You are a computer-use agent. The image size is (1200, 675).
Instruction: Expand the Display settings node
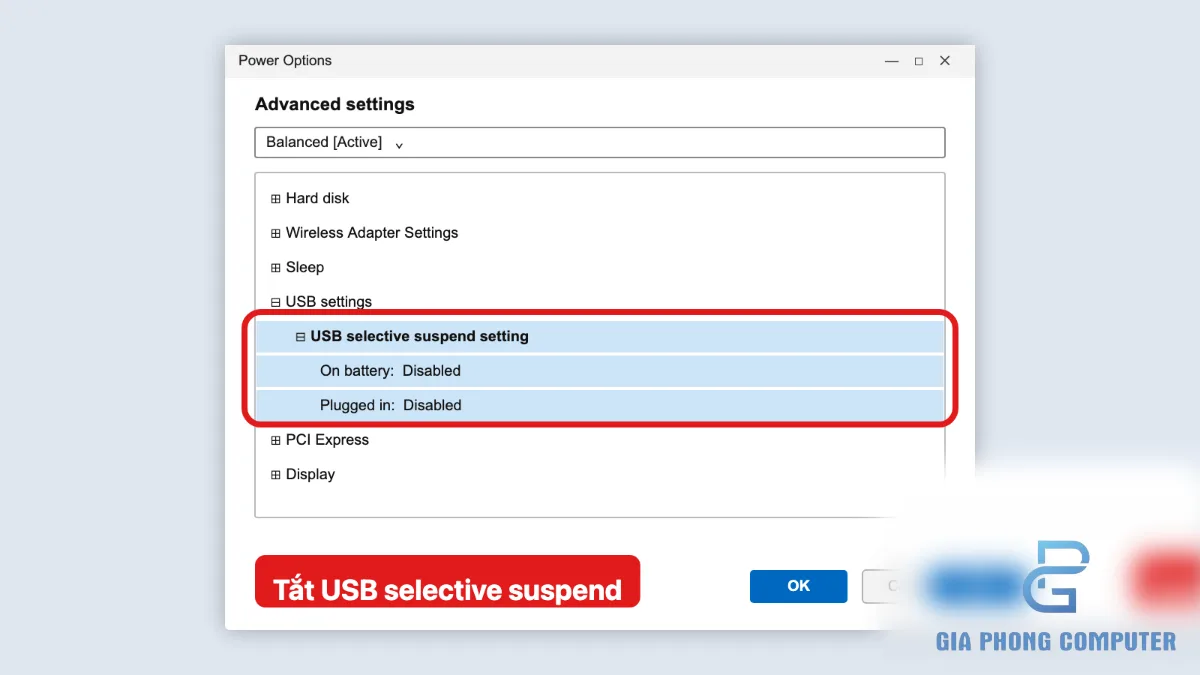pos(276,475)
